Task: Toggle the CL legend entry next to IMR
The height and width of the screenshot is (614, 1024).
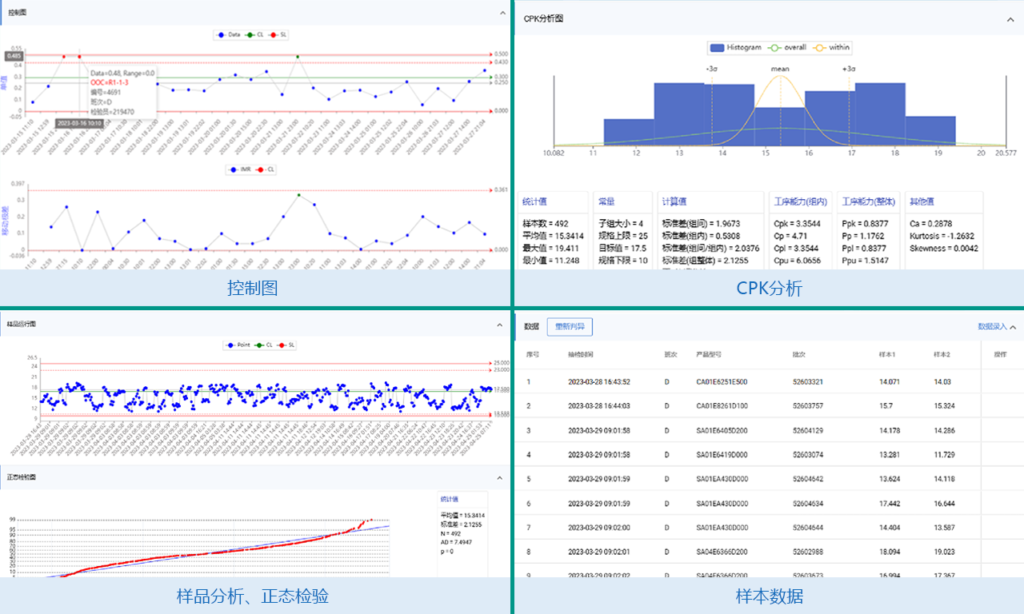Action: pos(265,169)
